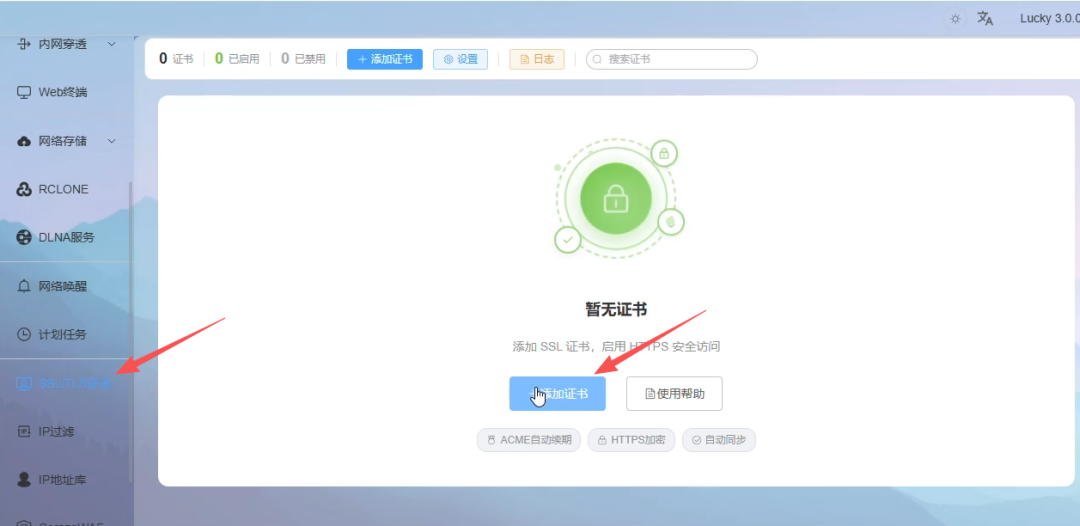Click the 0 已禁用 disabled counter
1080x526 pixels.
tap(303, 59)
